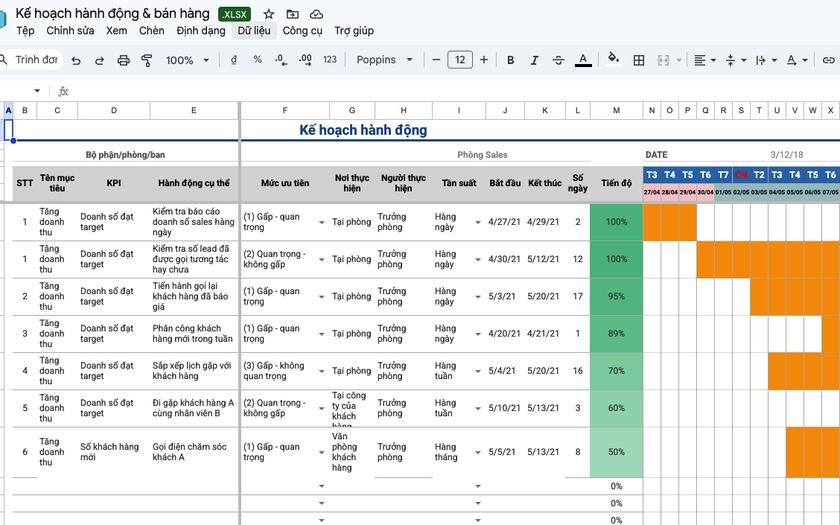Open the Chỉnh sửa menu

70,31
